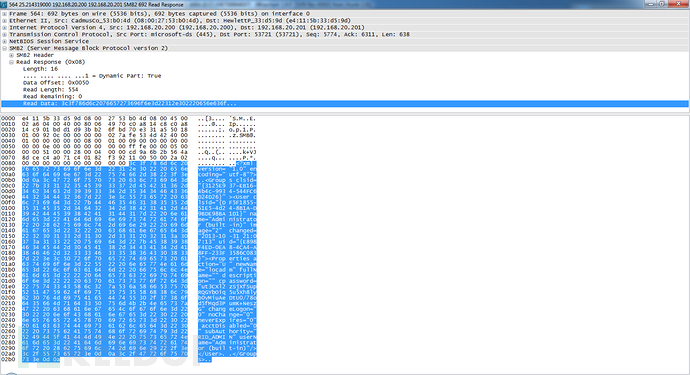
Task: Select the Data Offset: 0x0050 field
Action: (56, 83)
